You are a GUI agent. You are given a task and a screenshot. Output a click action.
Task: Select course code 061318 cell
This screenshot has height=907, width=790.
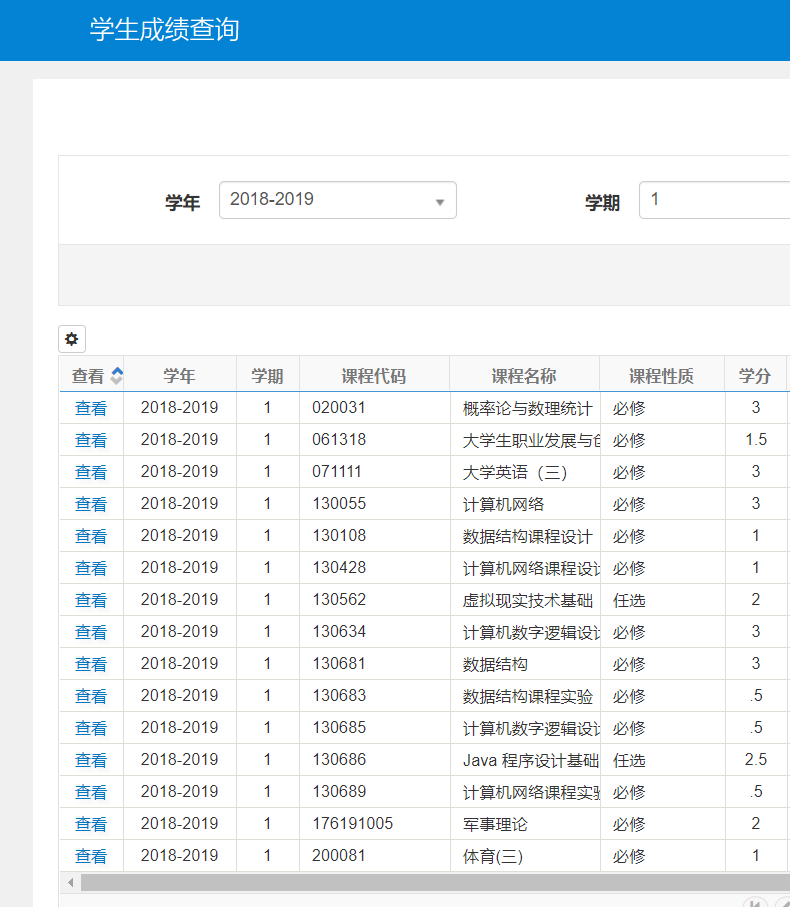375,440
